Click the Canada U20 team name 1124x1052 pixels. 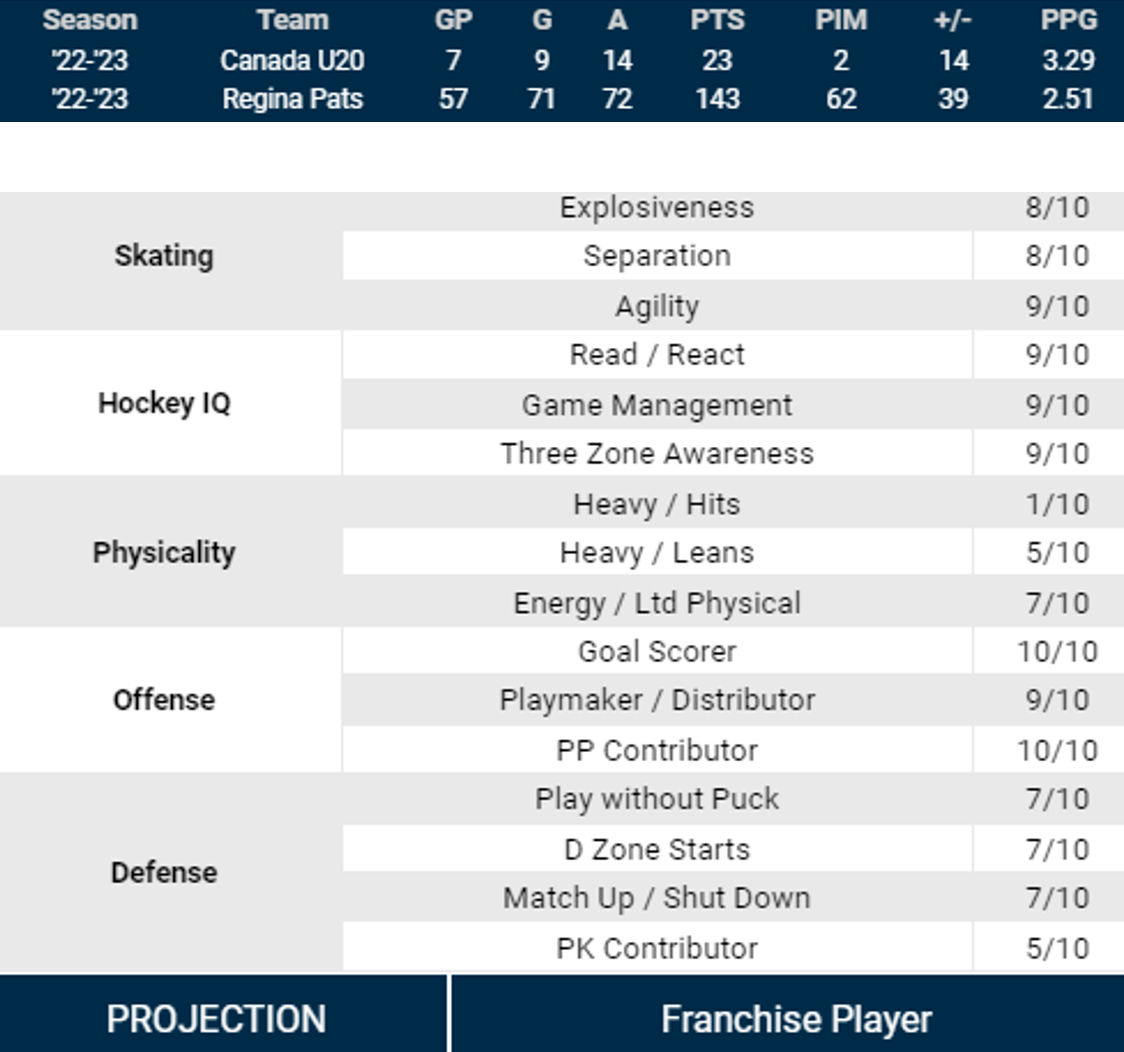(292, 61)
